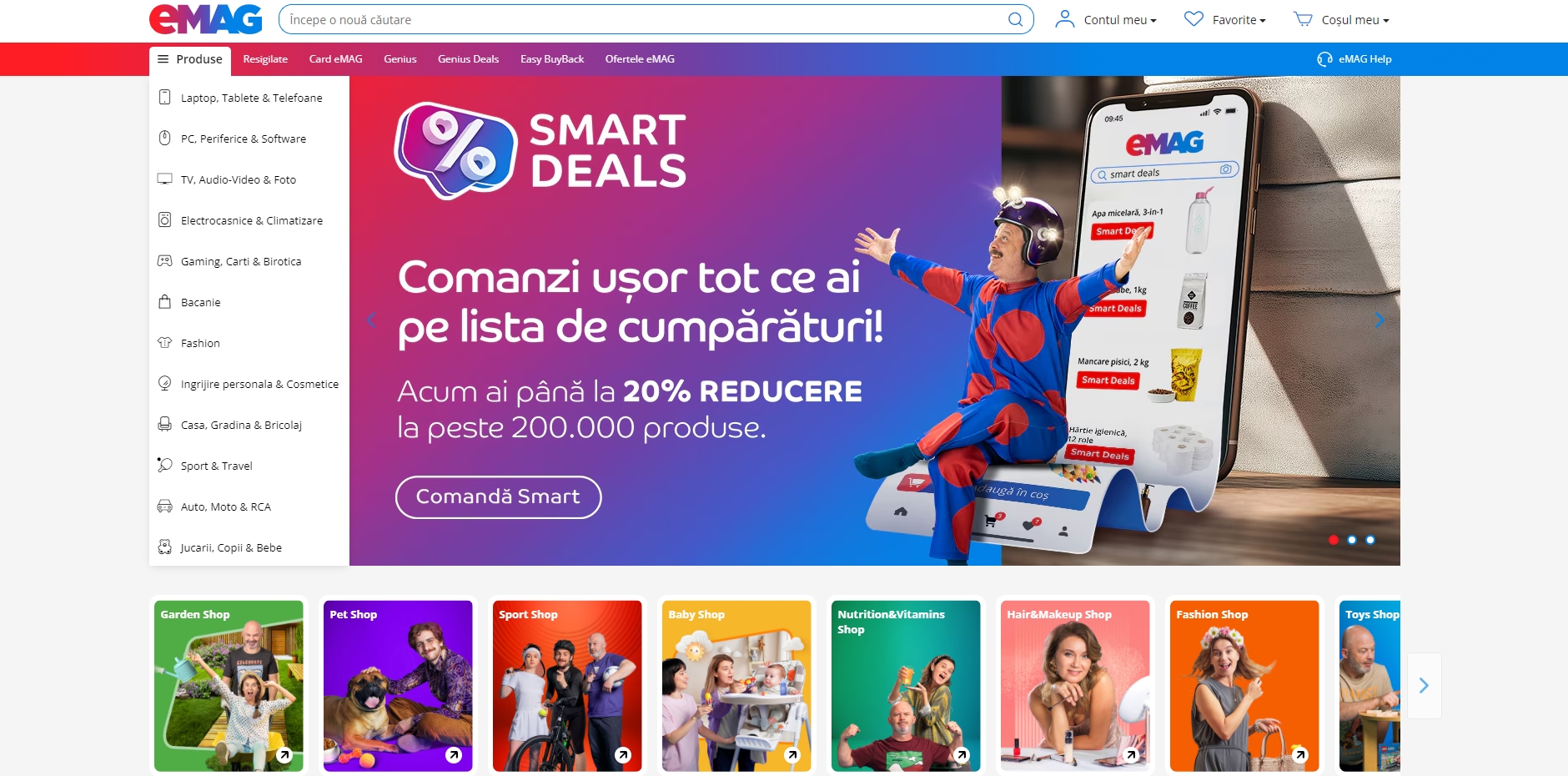Expand the Coșul meu dropdown
Viewport: 1568px width, 776px height.
click(1355, 20)
